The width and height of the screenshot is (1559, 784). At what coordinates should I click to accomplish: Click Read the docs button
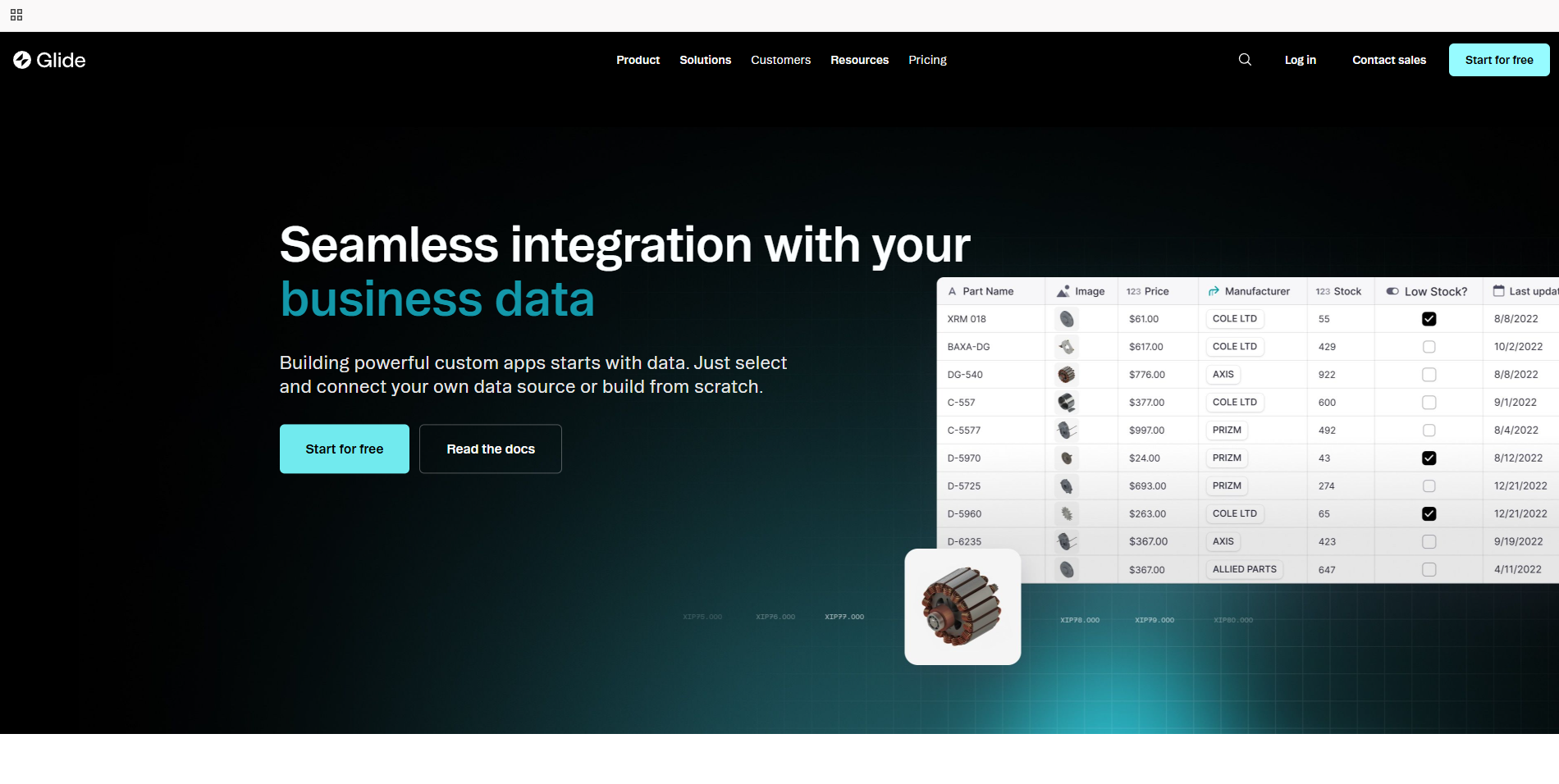(491, 449)
